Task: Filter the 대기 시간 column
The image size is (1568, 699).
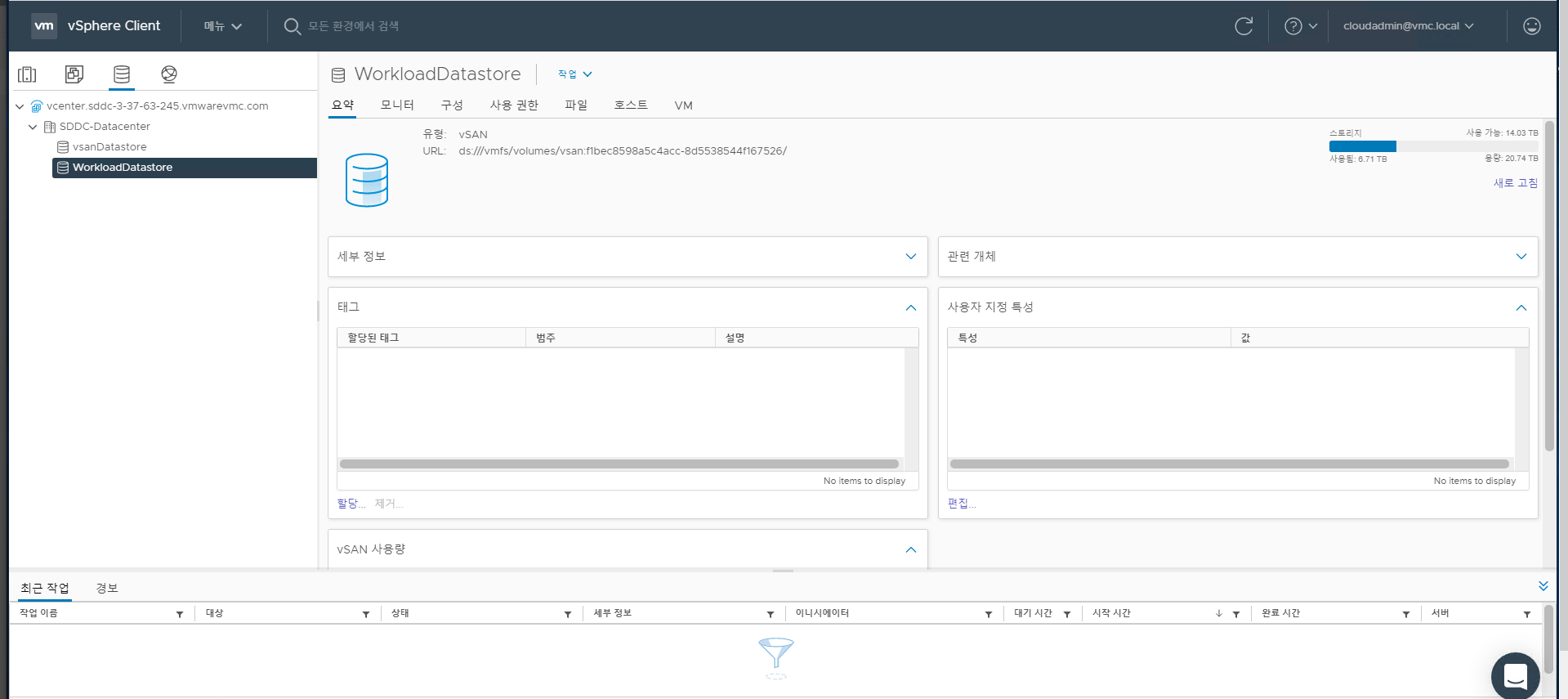Action: coord(1067,614)
